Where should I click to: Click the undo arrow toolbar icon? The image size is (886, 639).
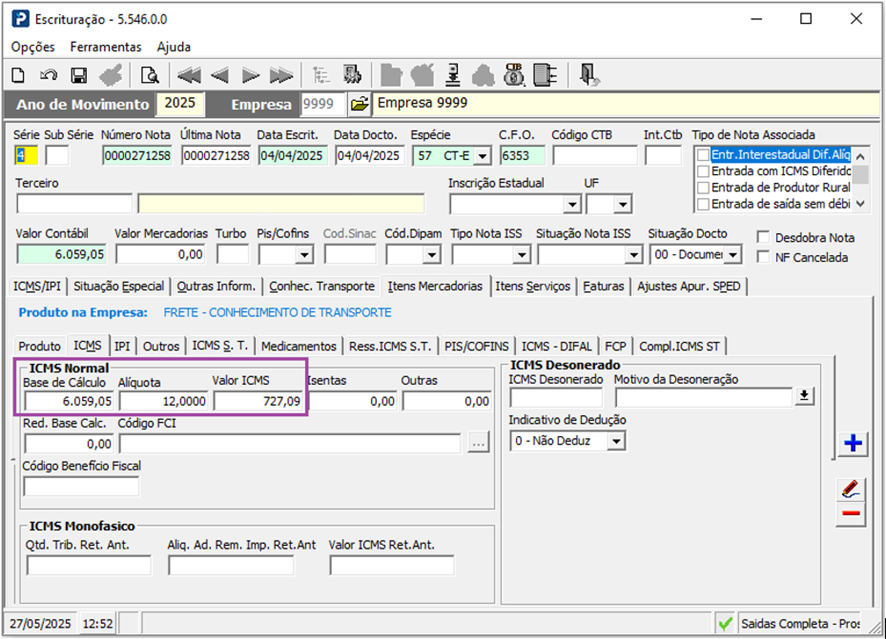[48, 76]
